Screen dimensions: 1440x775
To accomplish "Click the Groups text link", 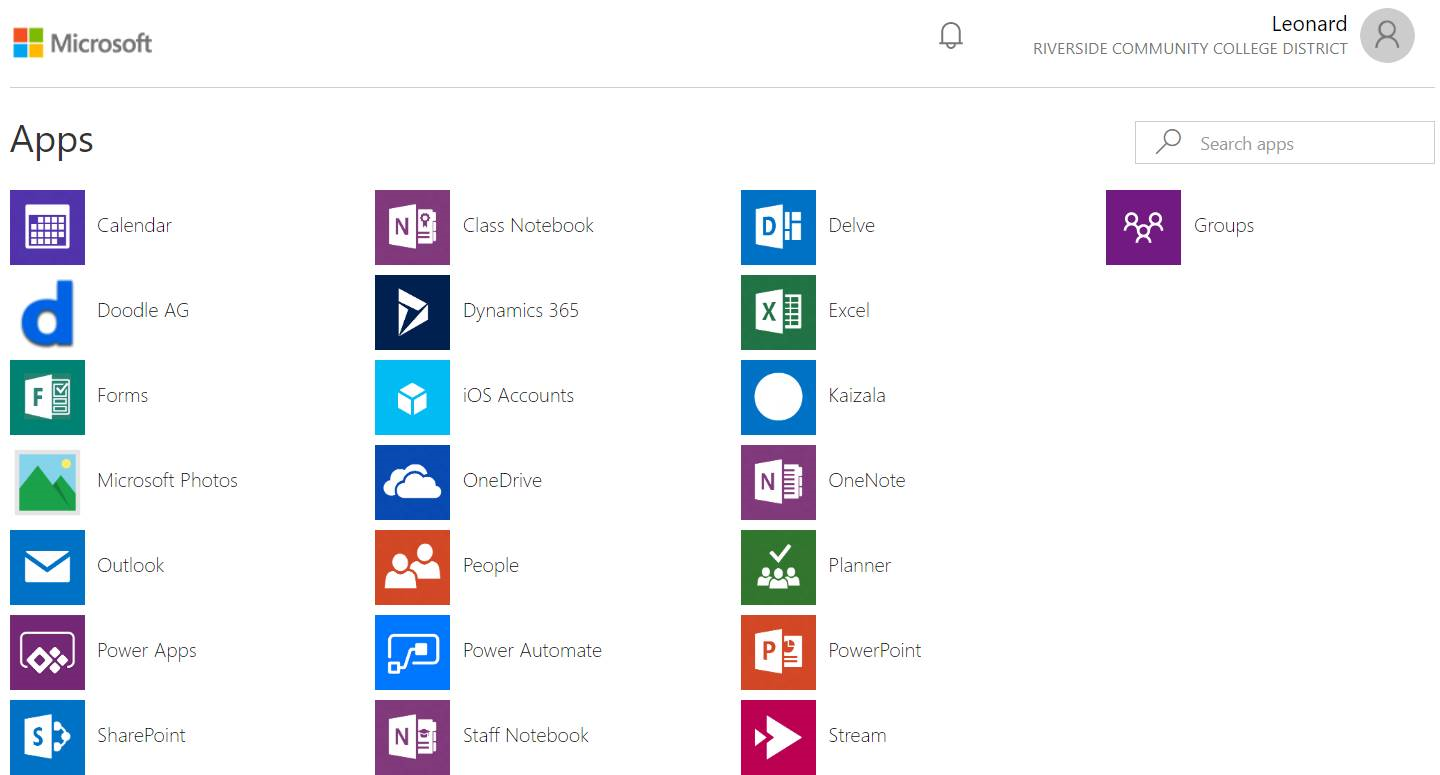I will (1223, 225).
